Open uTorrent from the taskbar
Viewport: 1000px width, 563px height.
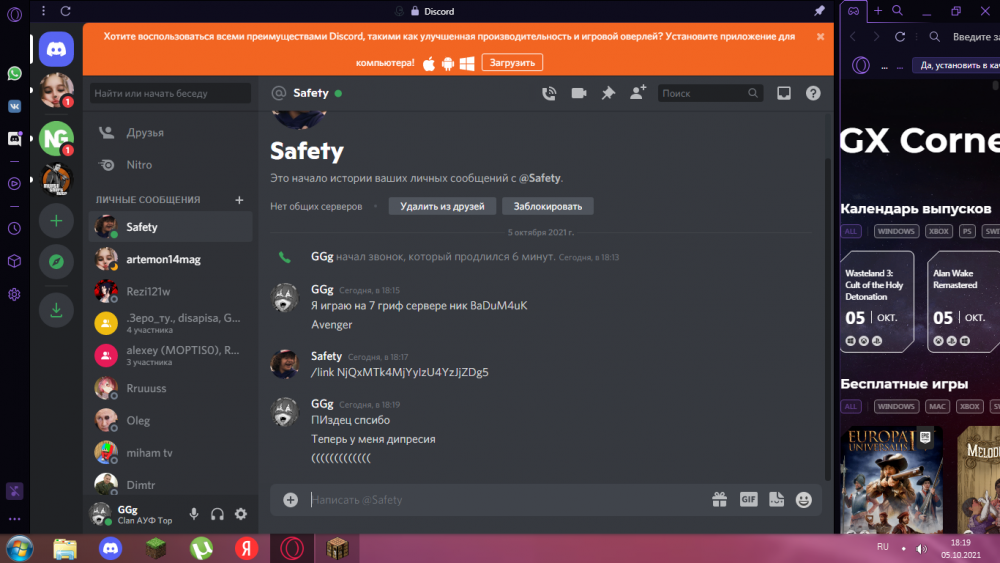pos(202,548)
